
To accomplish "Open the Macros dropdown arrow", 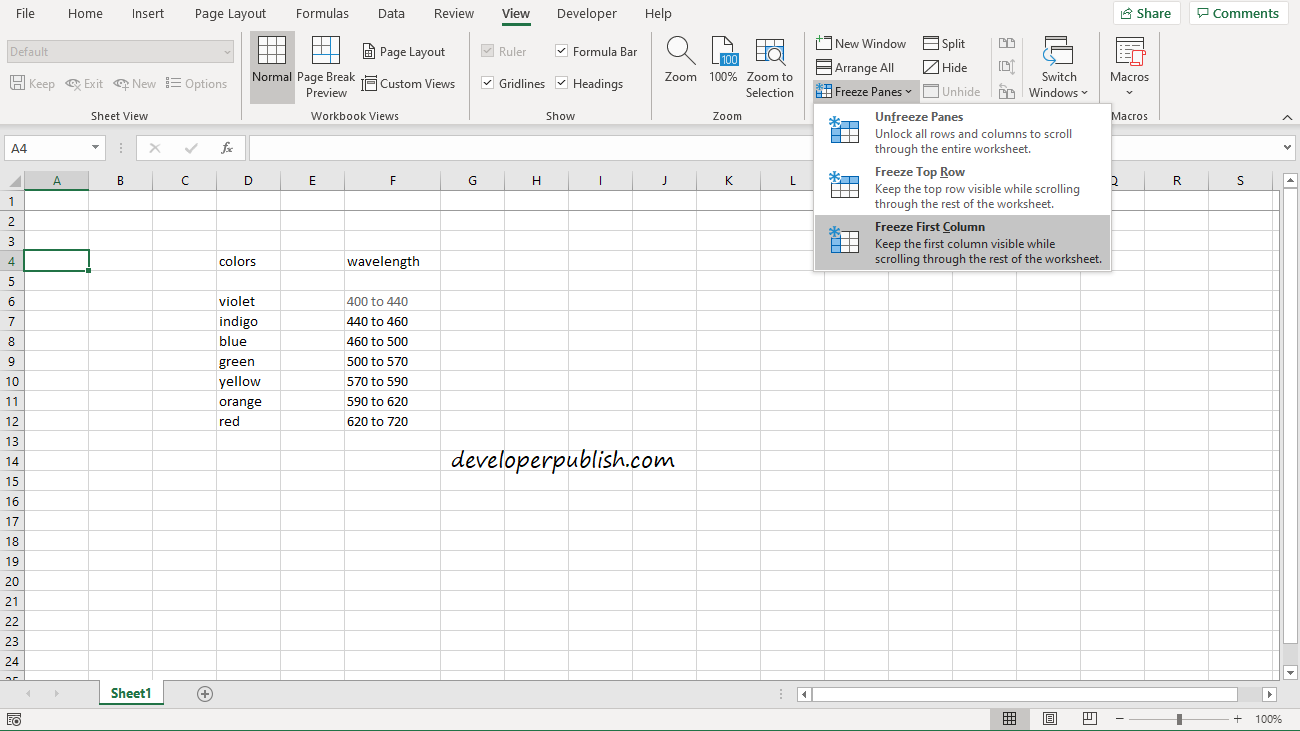I will point(1129,91).
